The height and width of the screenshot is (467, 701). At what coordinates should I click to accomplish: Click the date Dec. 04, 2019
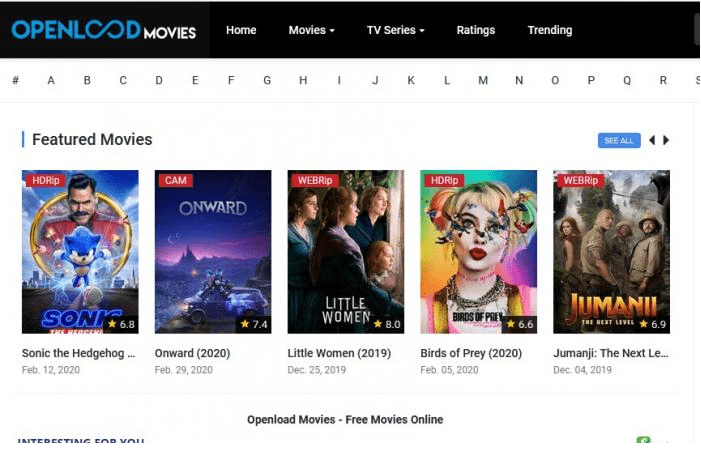pyautogui.click(x=582, y=370)
